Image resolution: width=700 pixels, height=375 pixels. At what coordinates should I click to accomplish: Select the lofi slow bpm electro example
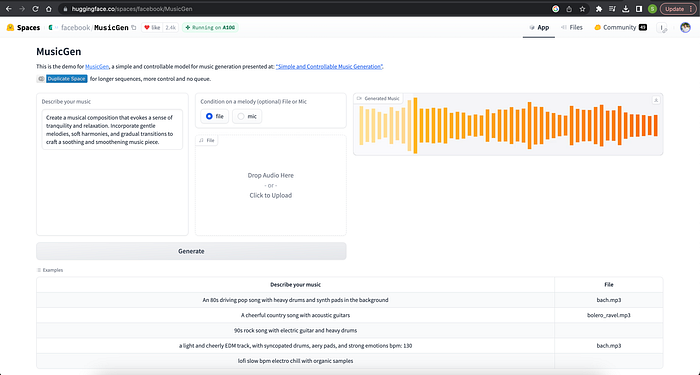click(295, 361)
